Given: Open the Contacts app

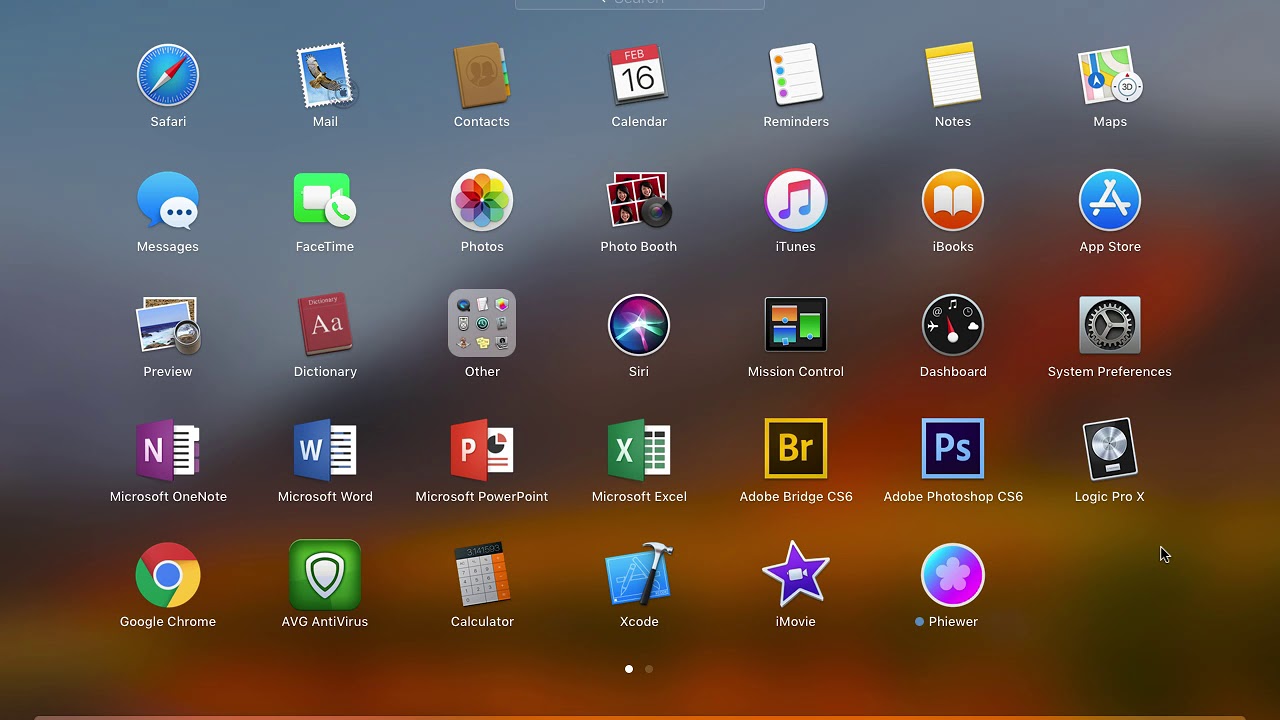Looking at the screenshot, I should pos(482,75).
